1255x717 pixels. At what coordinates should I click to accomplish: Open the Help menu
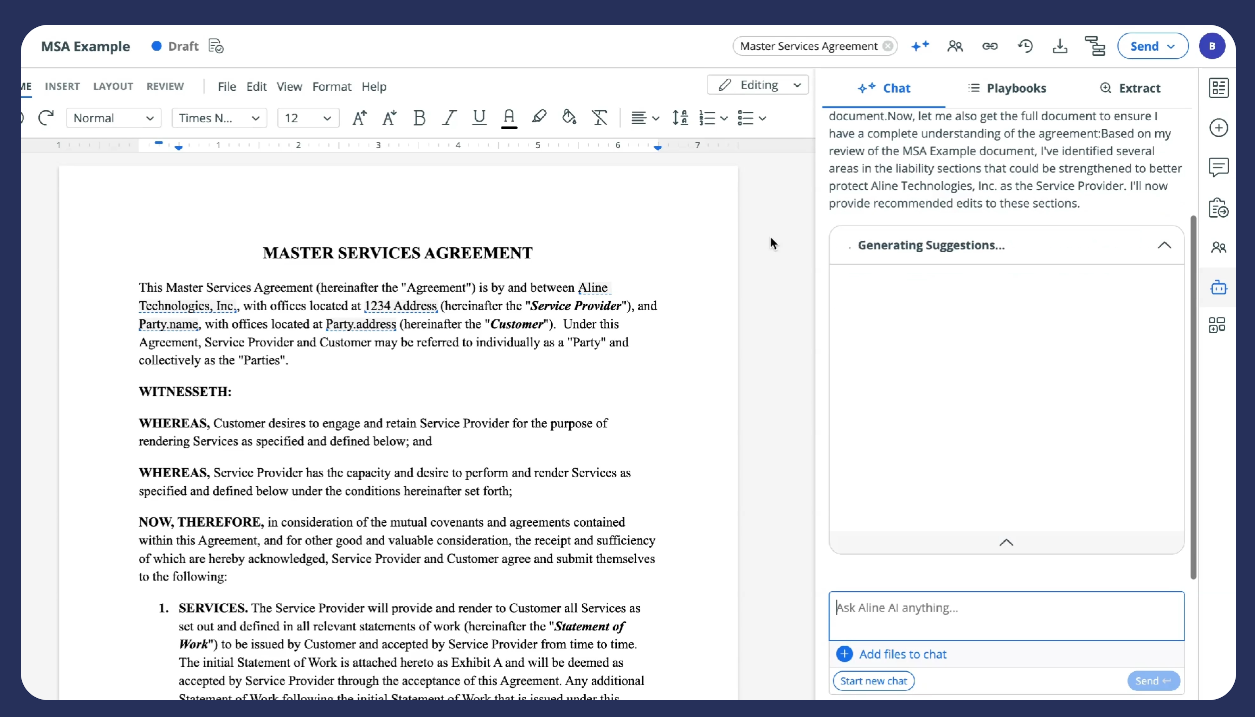tap(374, 87)
